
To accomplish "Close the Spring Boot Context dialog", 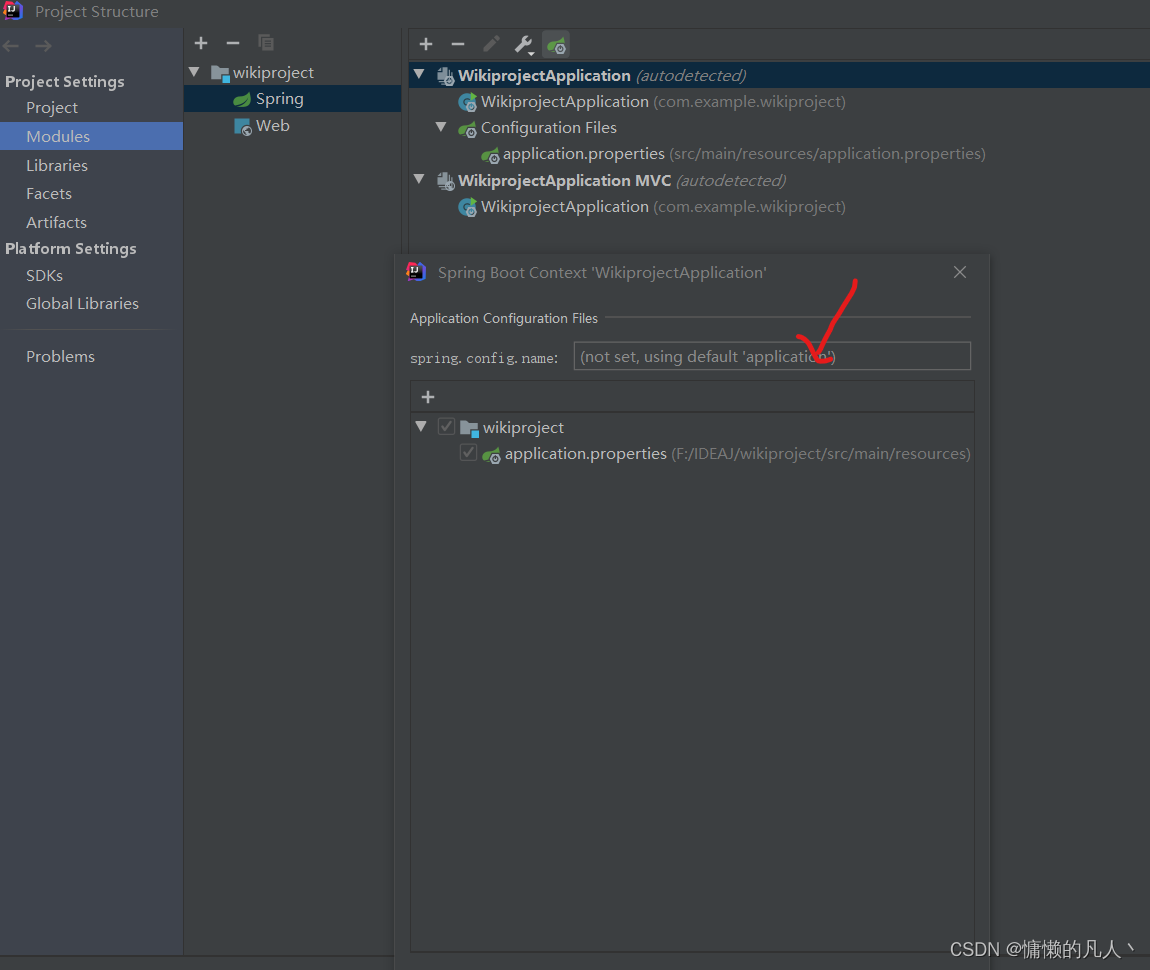I will pyautogui.click(x=959, y=272).
